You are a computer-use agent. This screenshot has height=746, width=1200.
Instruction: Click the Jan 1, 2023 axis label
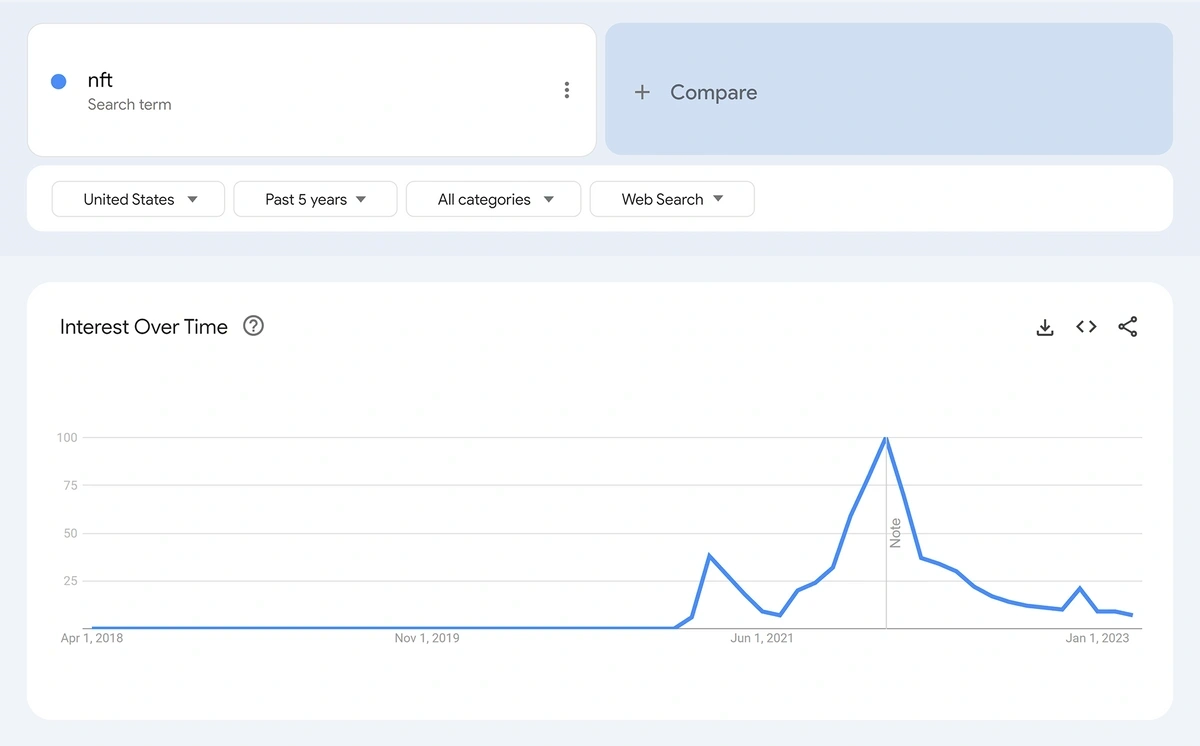click(x=1097, y=638)
